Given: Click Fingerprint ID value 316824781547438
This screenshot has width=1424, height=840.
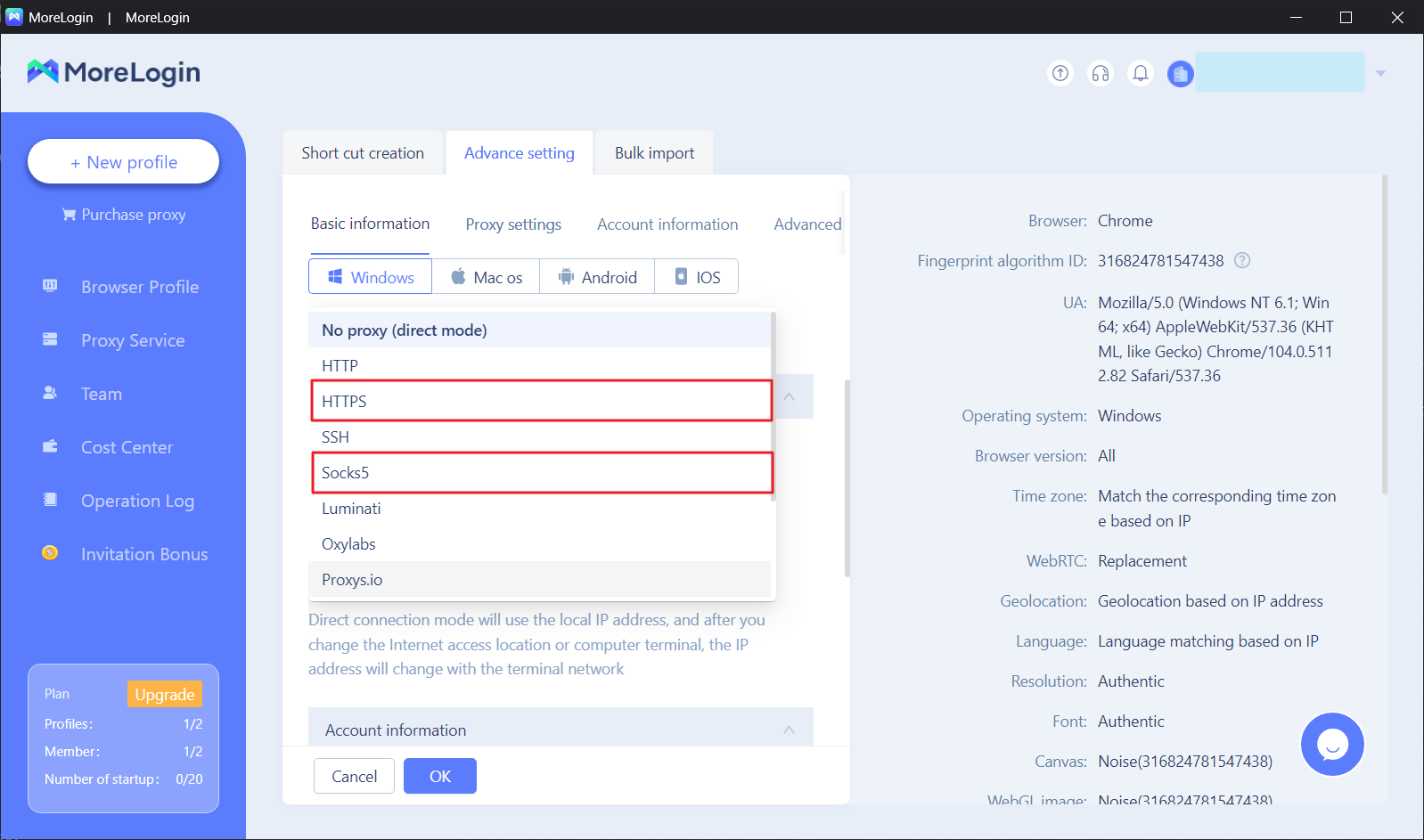Looking at the screenshot, I should tap(1160, 260).
